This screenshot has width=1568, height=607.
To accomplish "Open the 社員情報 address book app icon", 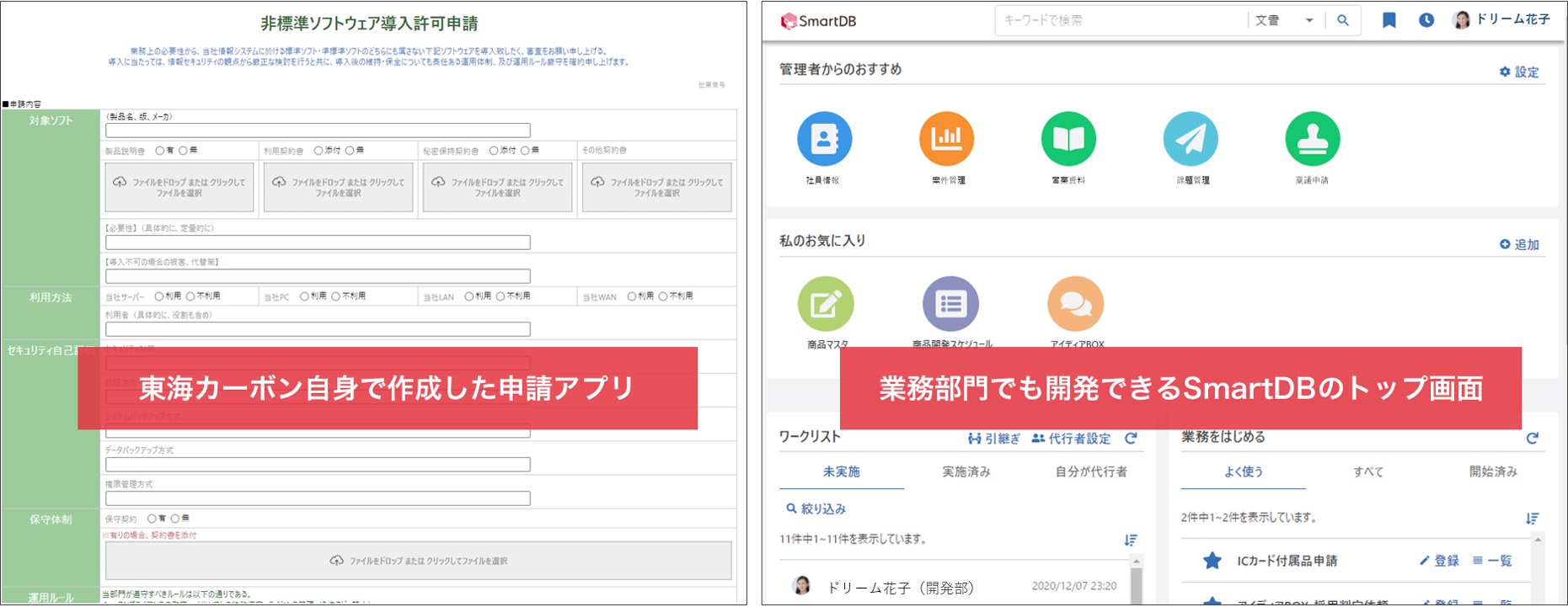I will click(x=824, y=139).
